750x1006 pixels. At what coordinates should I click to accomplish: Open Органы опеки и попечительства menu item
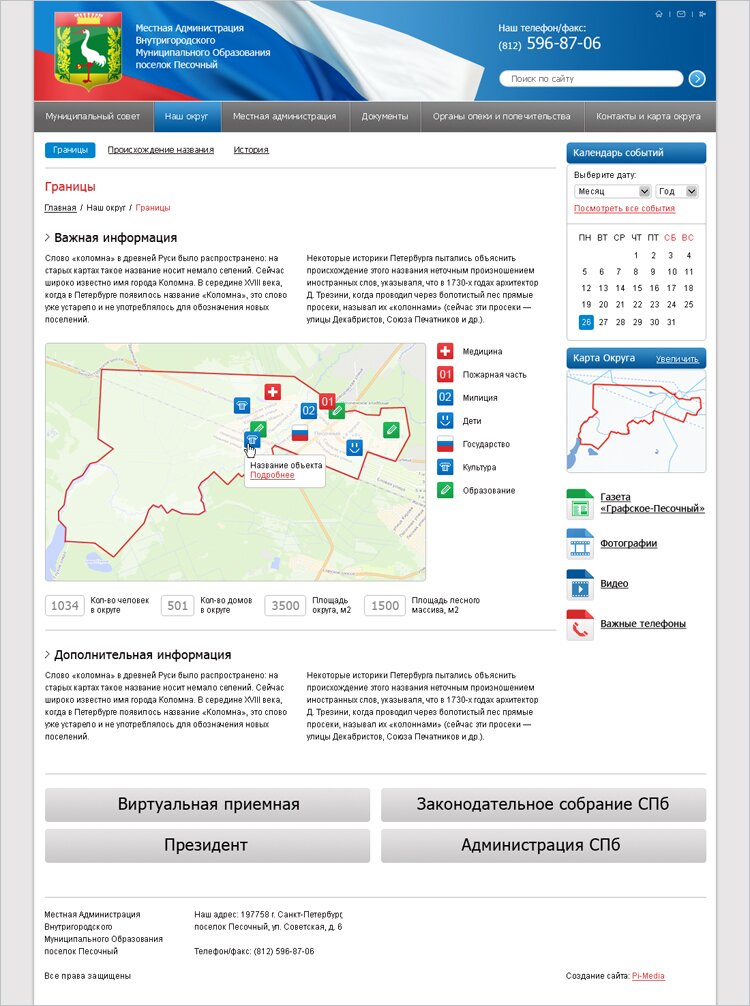(502, 116)
